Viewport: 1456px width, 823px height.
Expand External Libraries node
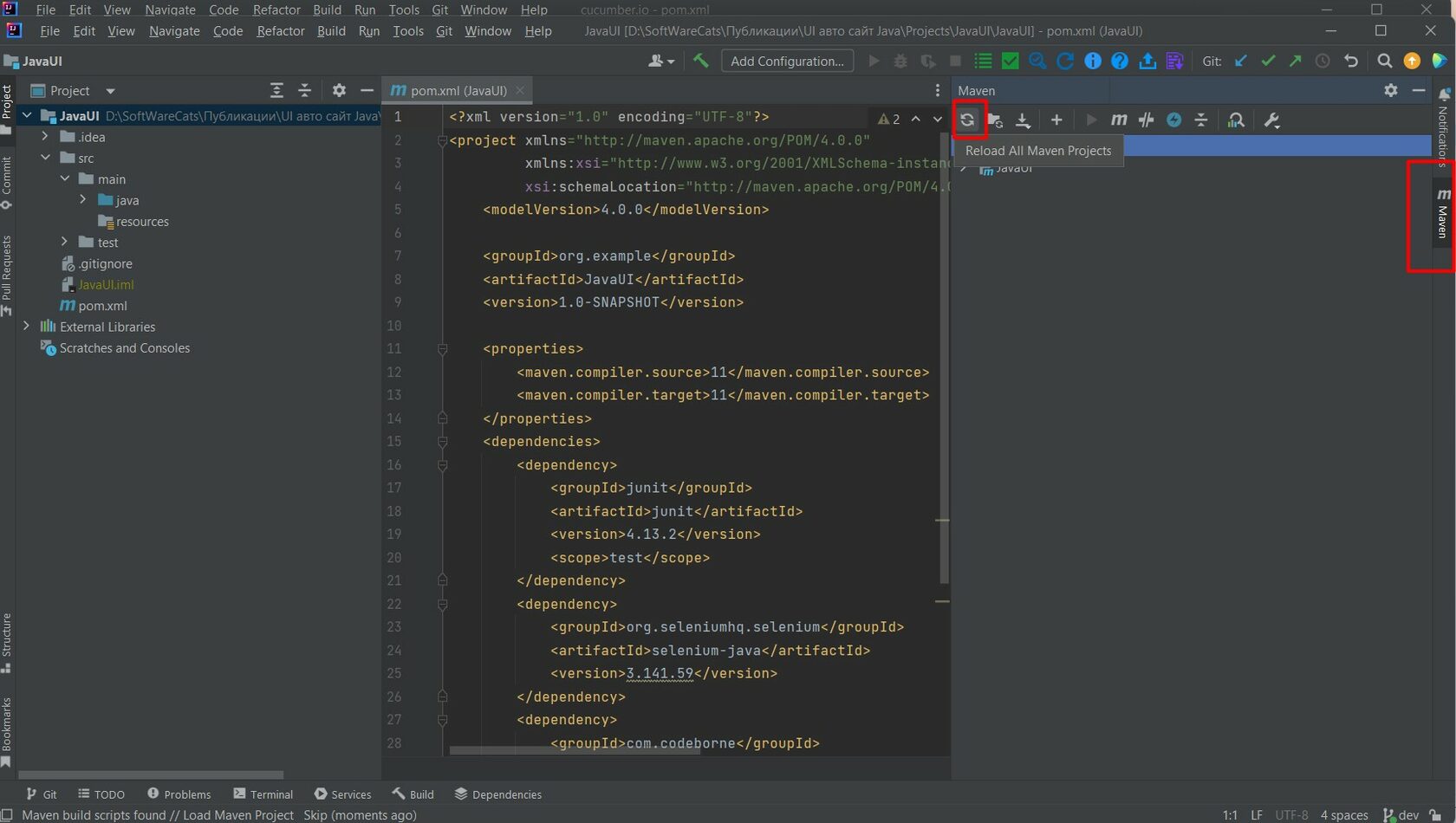point(27,327)
